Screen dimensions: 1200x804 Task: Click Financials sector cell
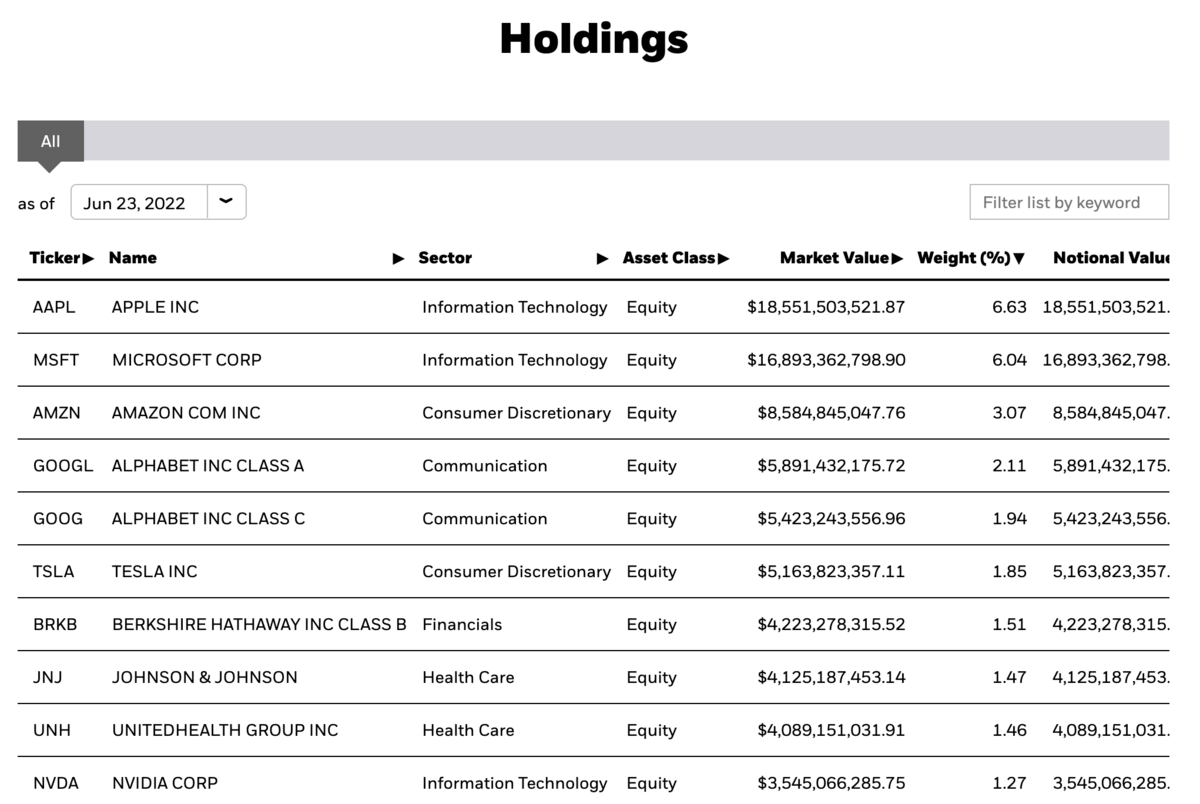[x=462, y=625]
